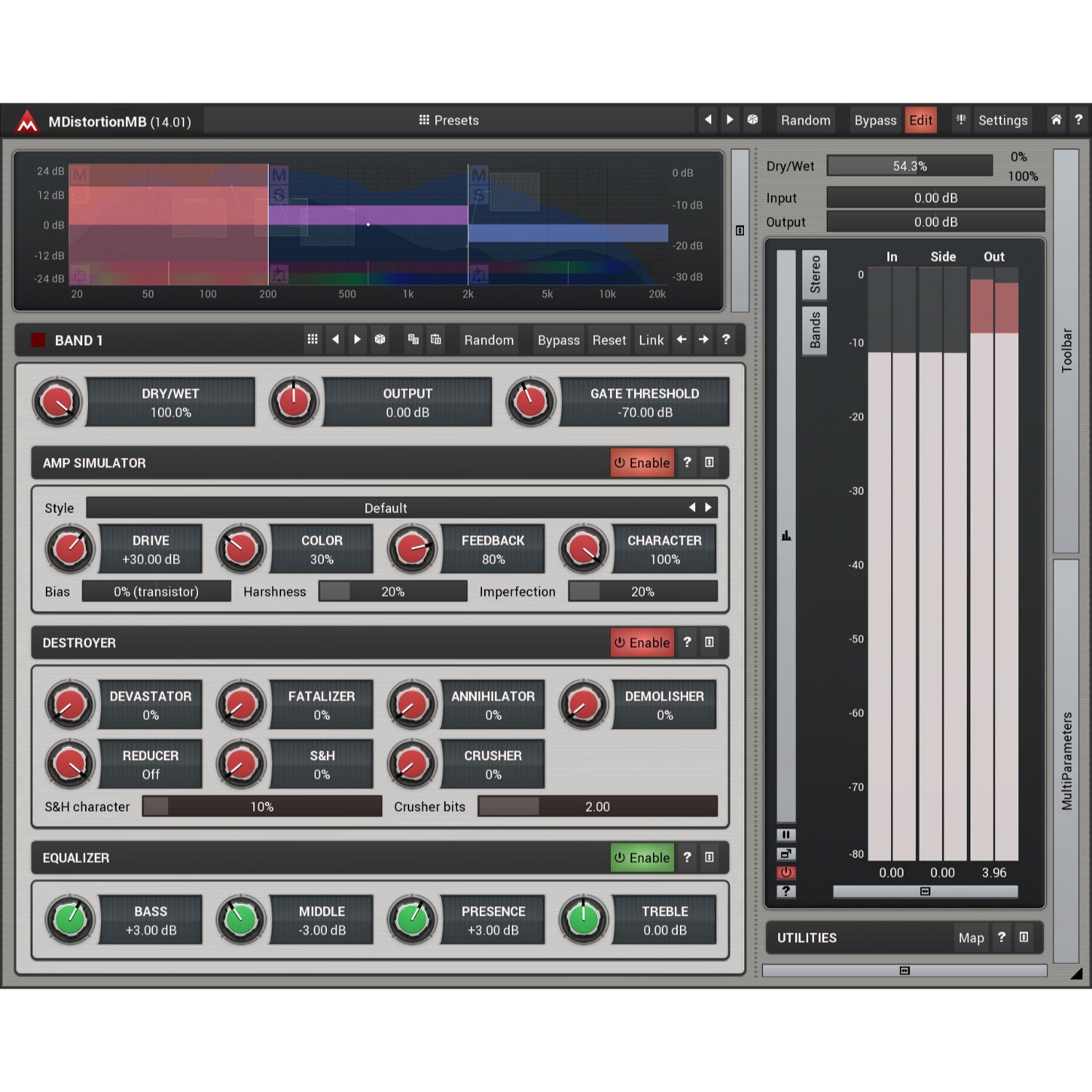Image resolution: width=1092 pixels, height=1092 pixels.
Task: Click the global randomize dice icon
Action: (753, 119)
